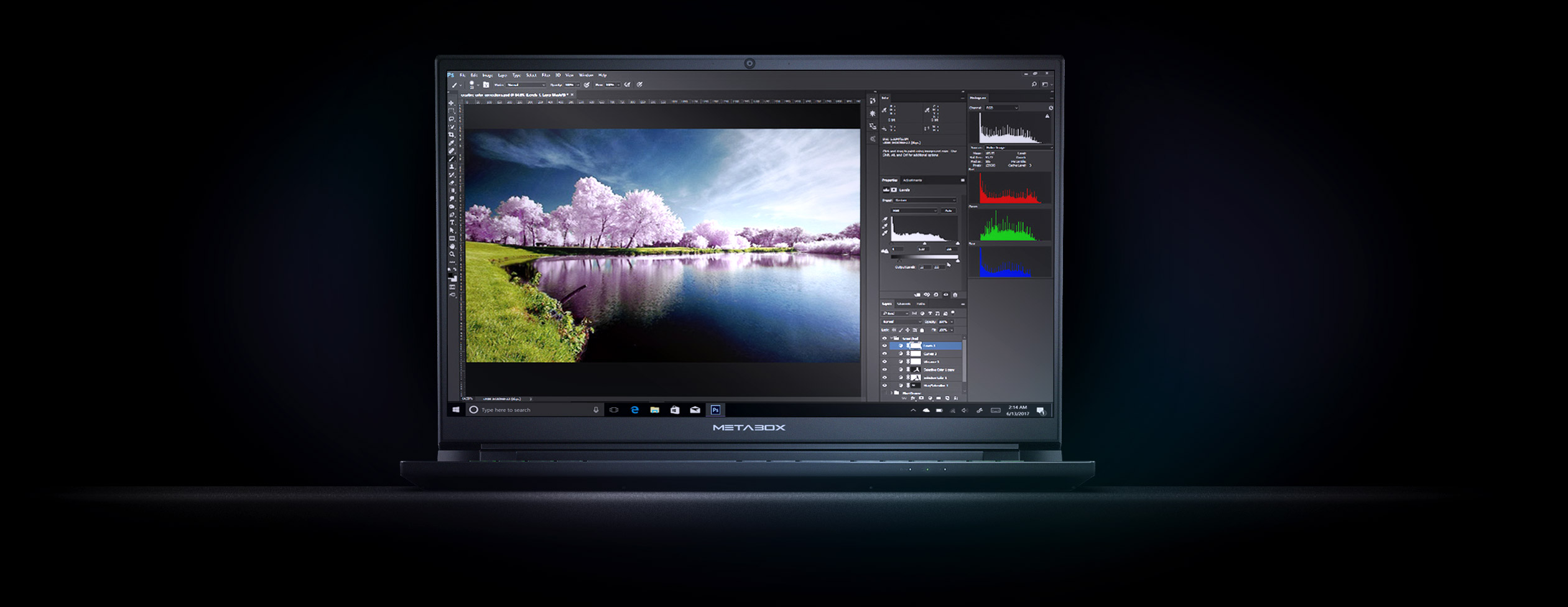This screenshot has width=1568, height=607.
Task: Select the Healing Brush tool
Action: (x=452, y=151)
